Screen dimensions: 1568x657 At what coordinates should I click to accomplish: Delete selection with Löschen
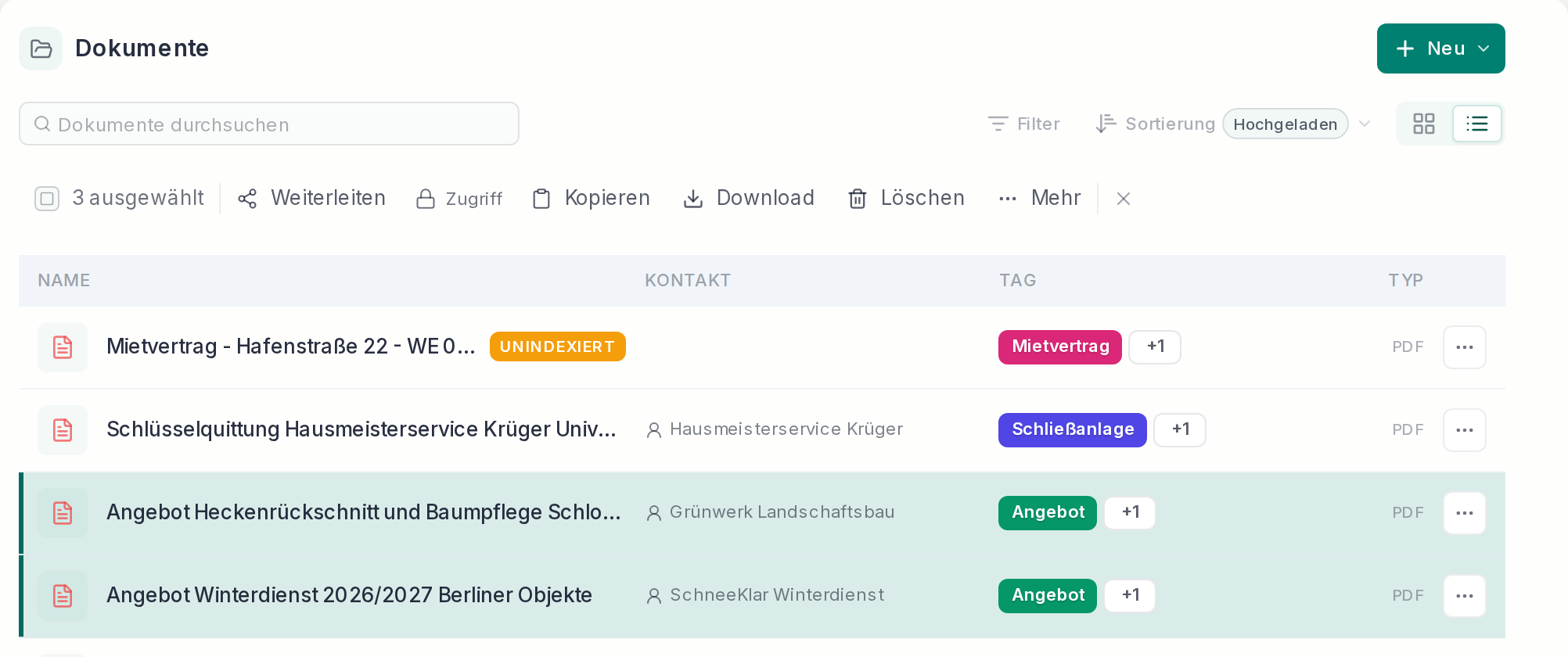coord(906,199)
